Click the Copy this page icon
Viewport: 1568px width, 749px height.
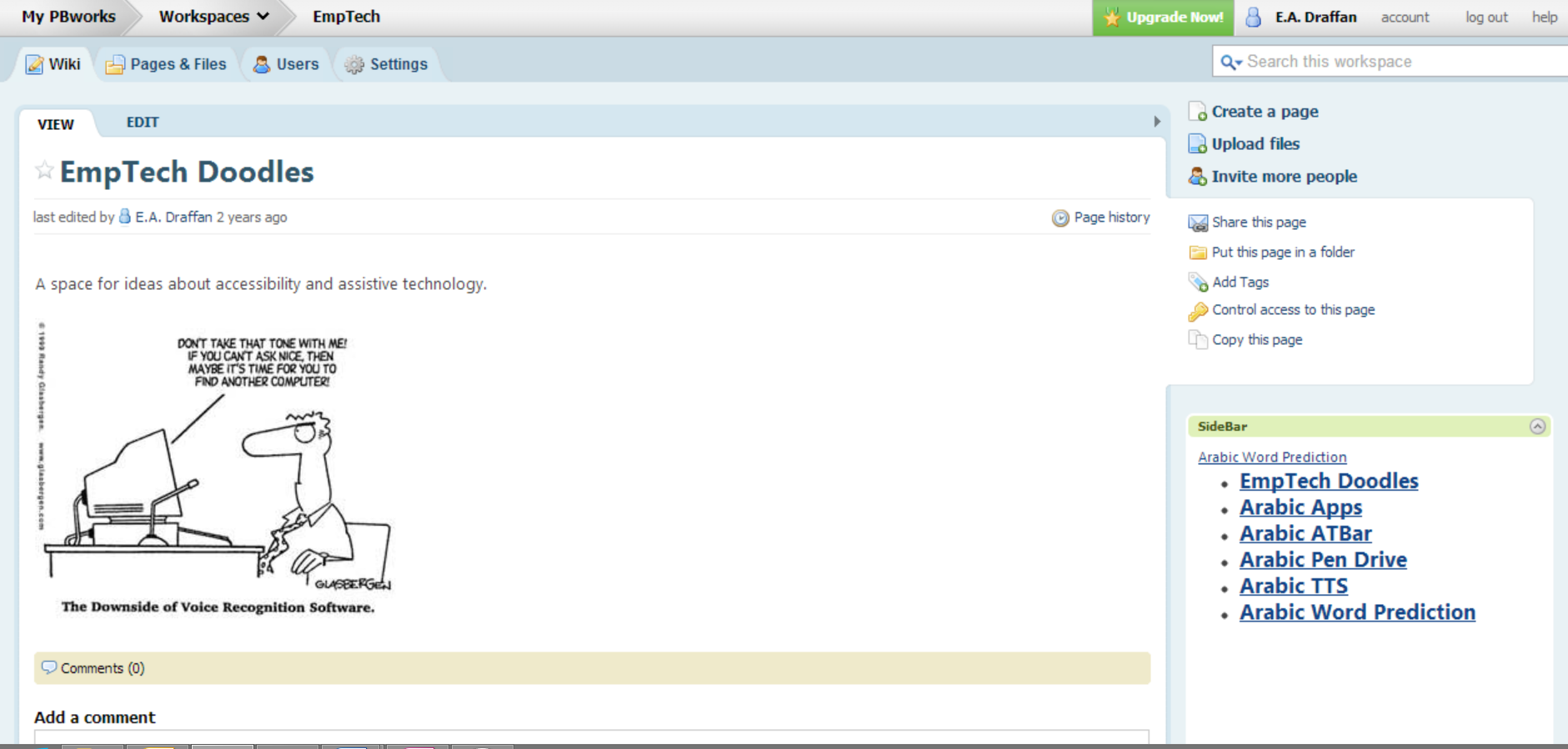[1198, 340]
